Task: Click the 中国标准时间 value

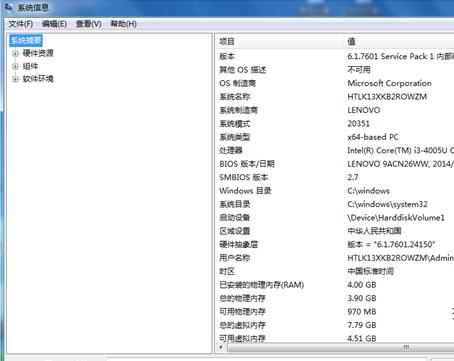Action: [370, 271]
